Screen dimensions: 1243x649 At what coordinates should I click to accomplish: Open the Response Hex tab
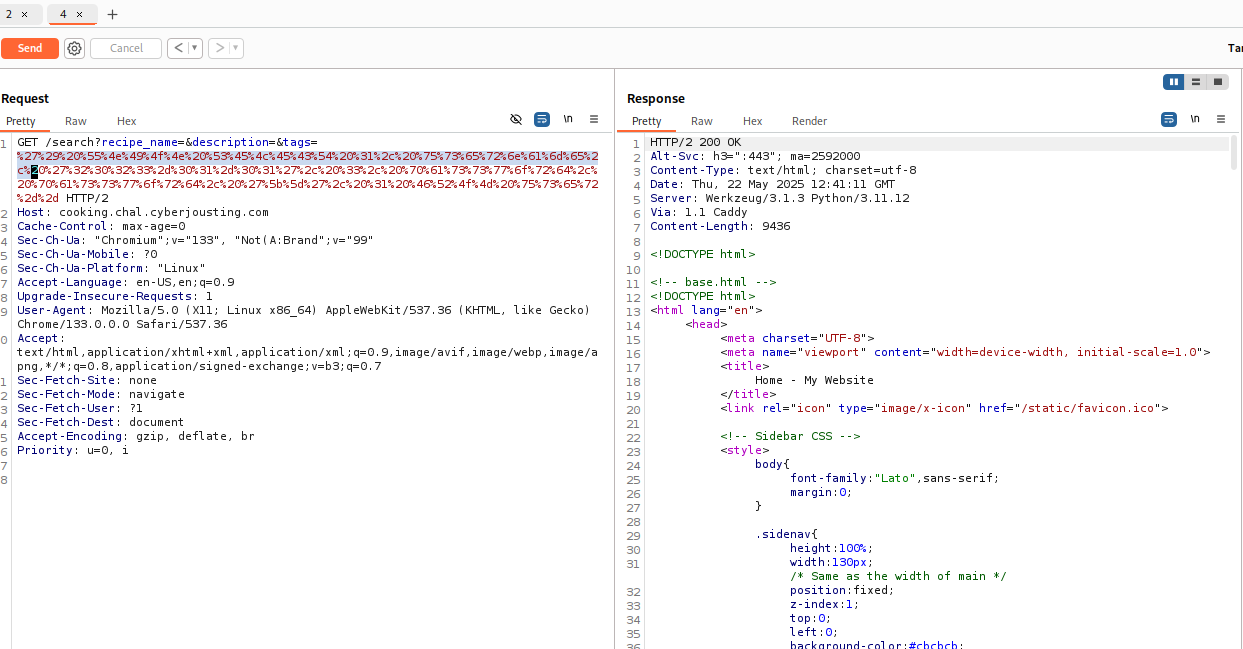click(752, 121)
